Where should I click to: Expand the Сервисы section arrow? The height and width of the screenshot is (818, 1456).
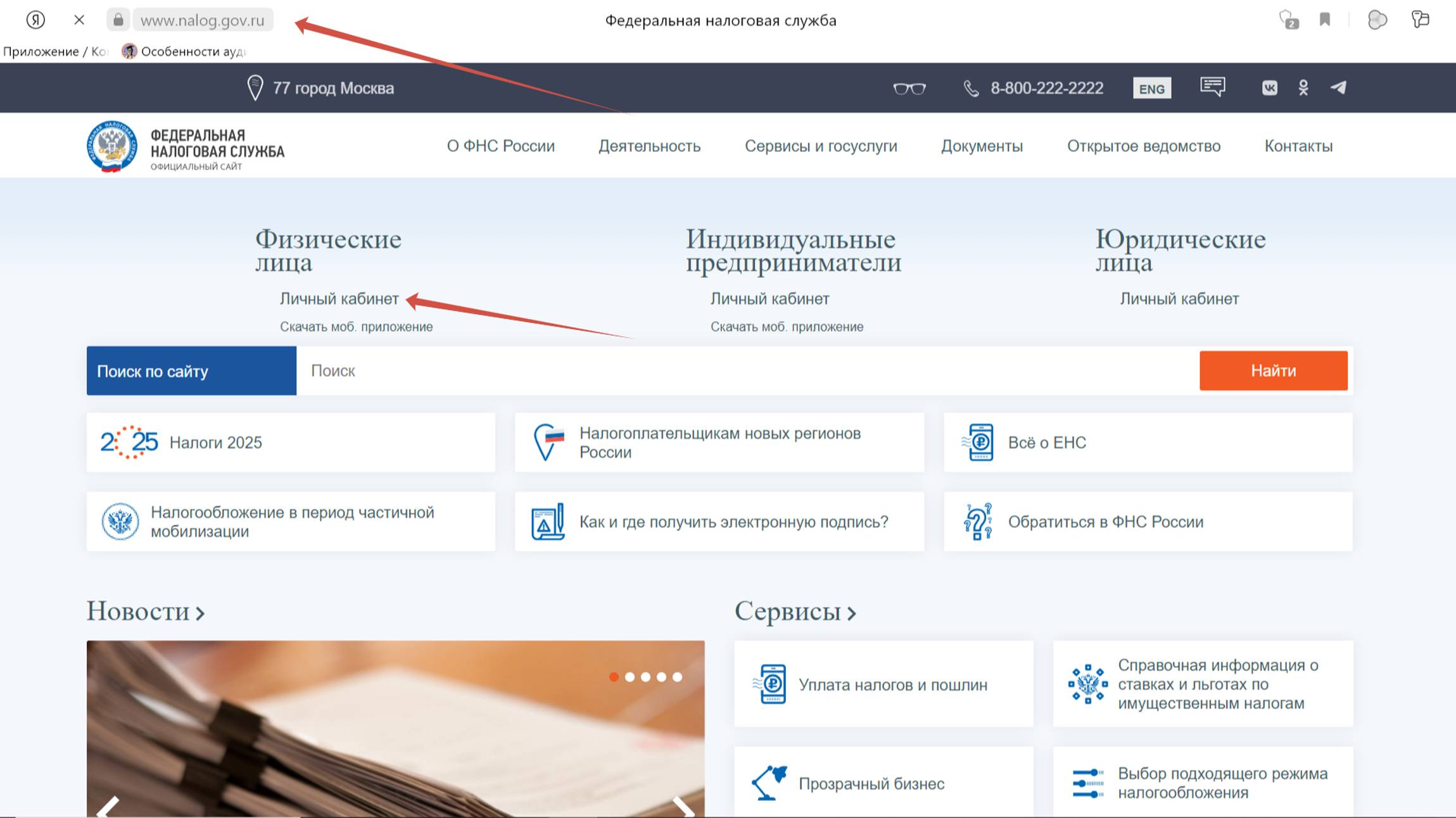pos(852,613)
